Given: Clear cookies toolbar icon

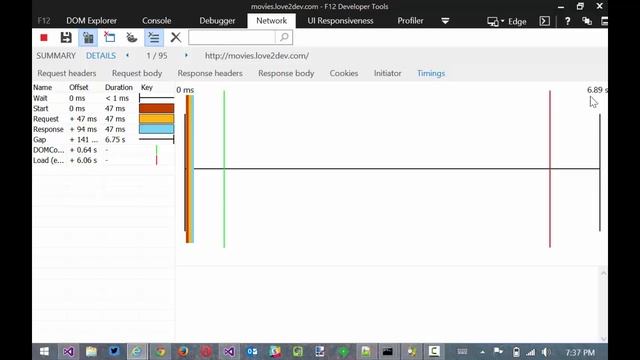Looking at the screenshot, I should coord(131,38).
